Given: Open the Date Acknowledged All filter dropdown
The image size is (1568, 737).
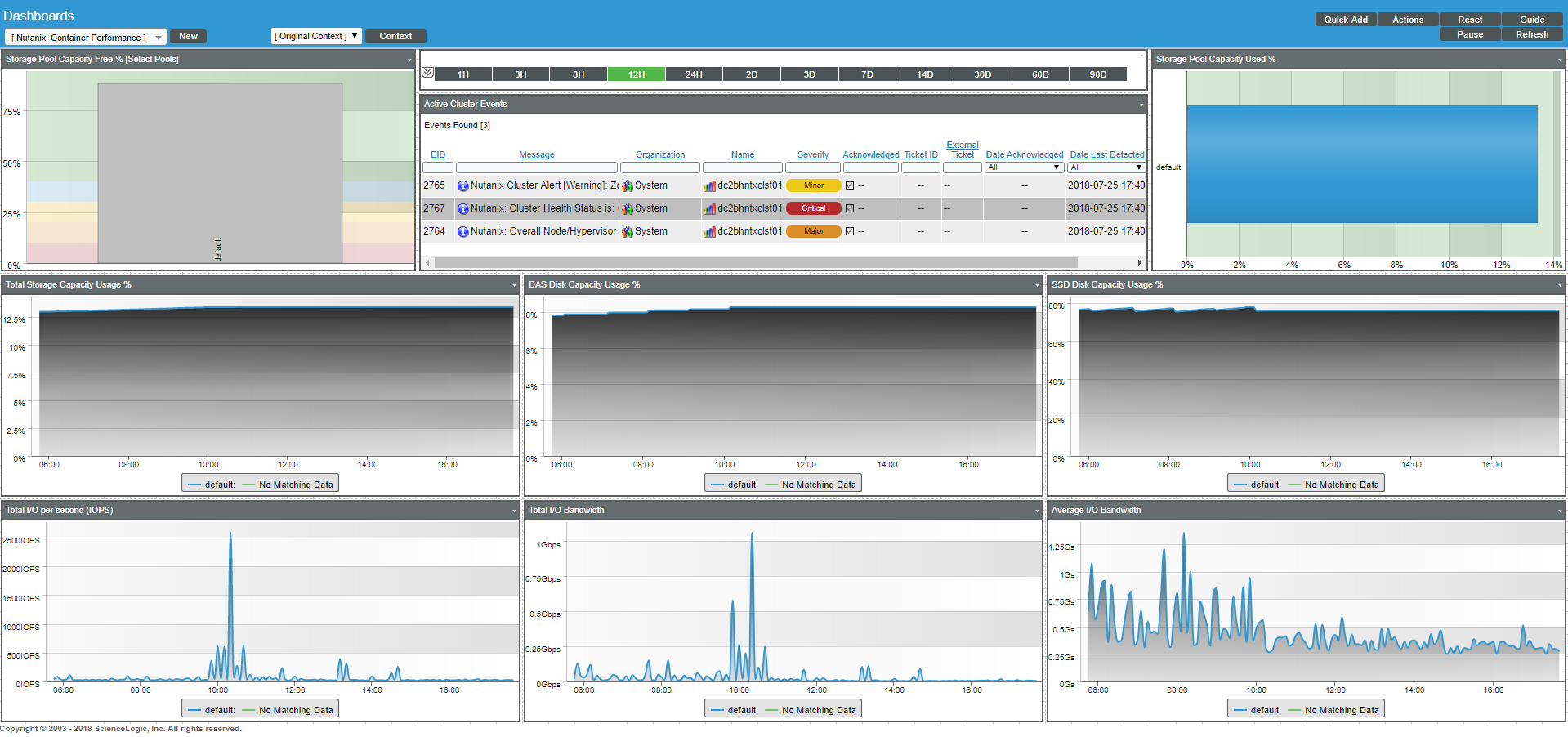Looking at the screenshot, I should [1024, 167].
